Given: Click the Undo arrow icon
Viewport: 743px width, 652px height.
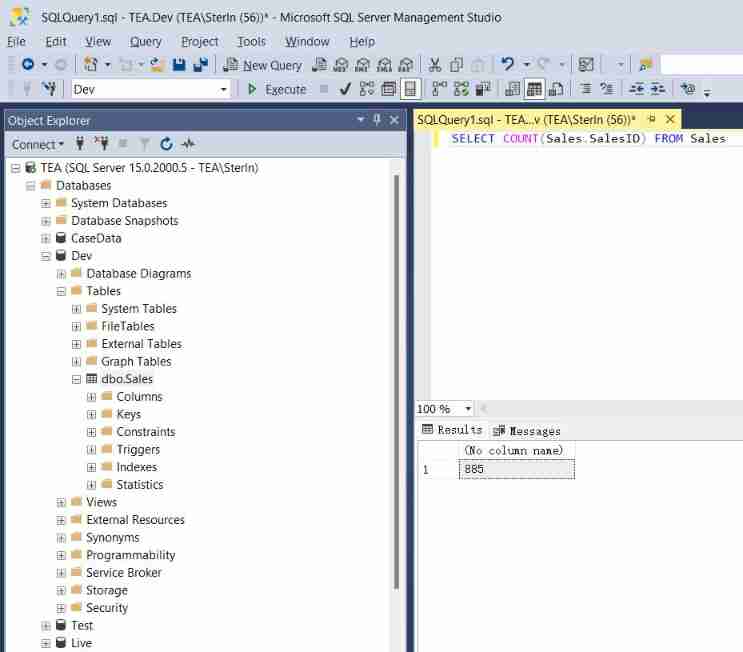Looking at the screenshot, I should (508, 65).
